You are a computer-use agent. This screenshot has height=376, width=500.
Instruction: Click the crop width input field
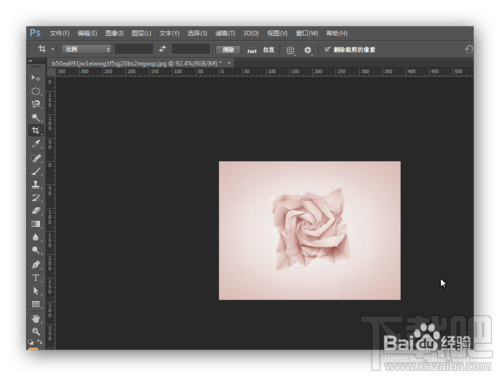[134, 49]
